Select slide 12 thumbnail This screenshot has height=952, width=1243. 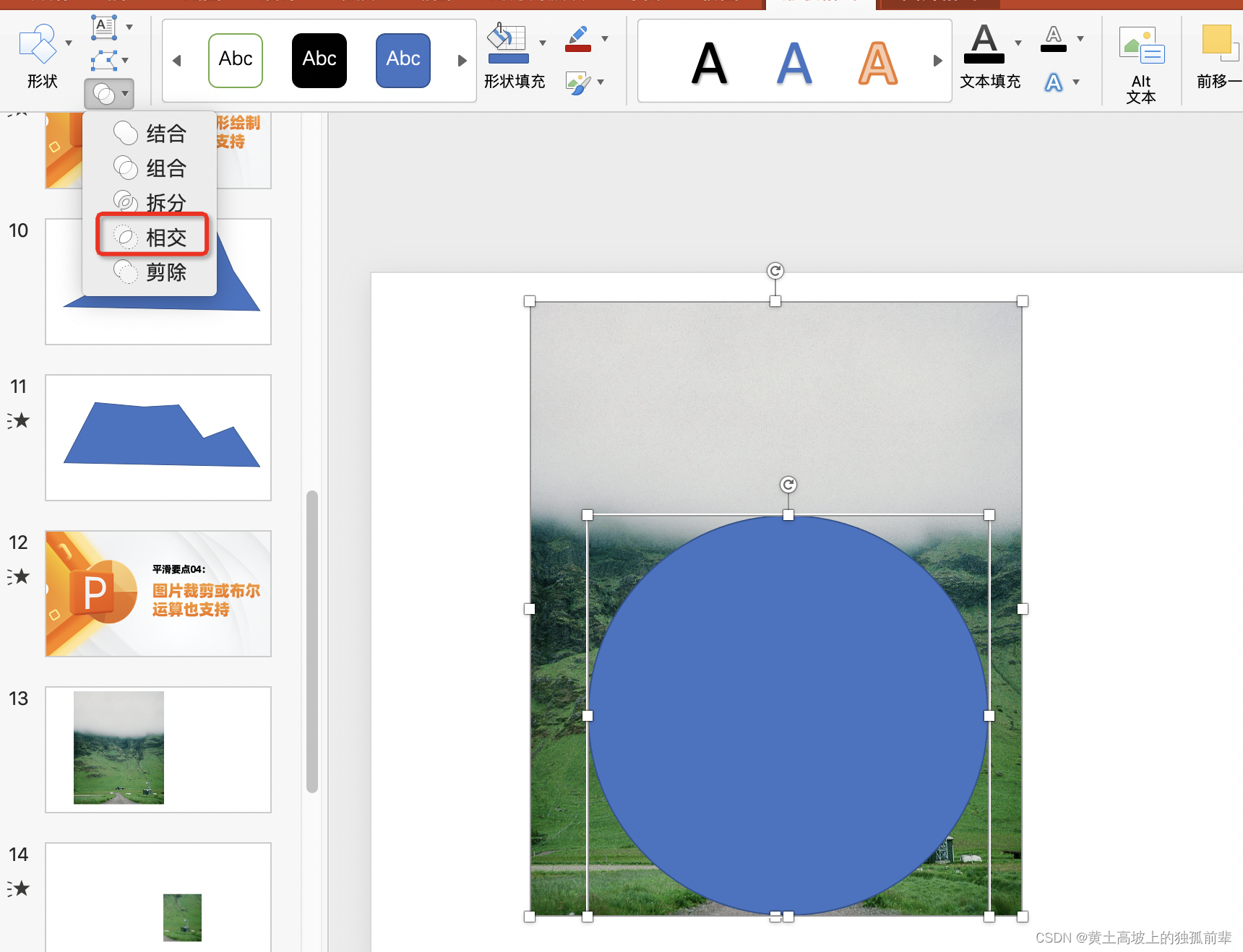(x=158, y=594)
